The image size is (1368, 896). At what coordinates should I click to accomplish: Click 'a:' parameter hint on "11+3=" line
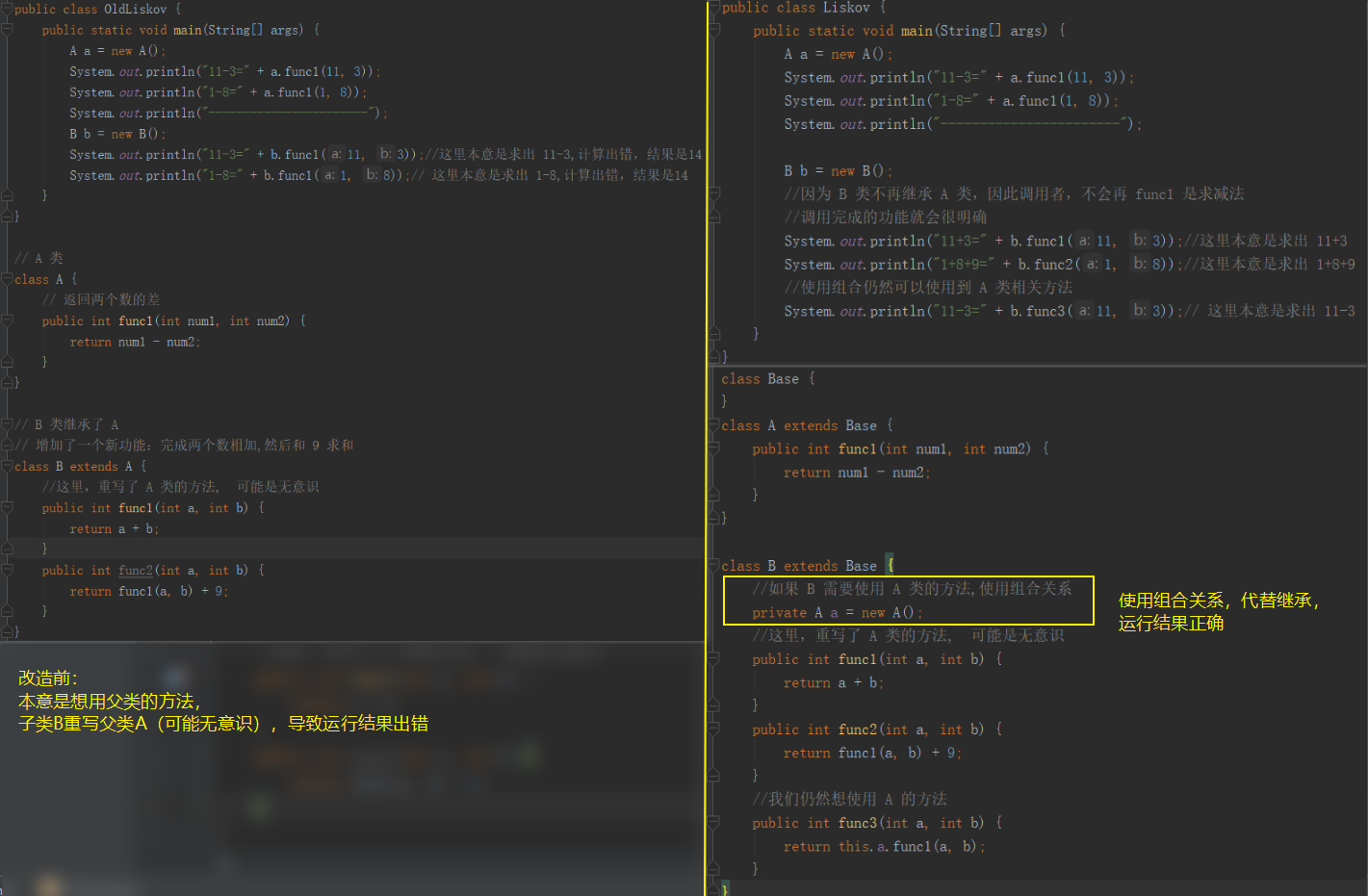coord(1084,241)
